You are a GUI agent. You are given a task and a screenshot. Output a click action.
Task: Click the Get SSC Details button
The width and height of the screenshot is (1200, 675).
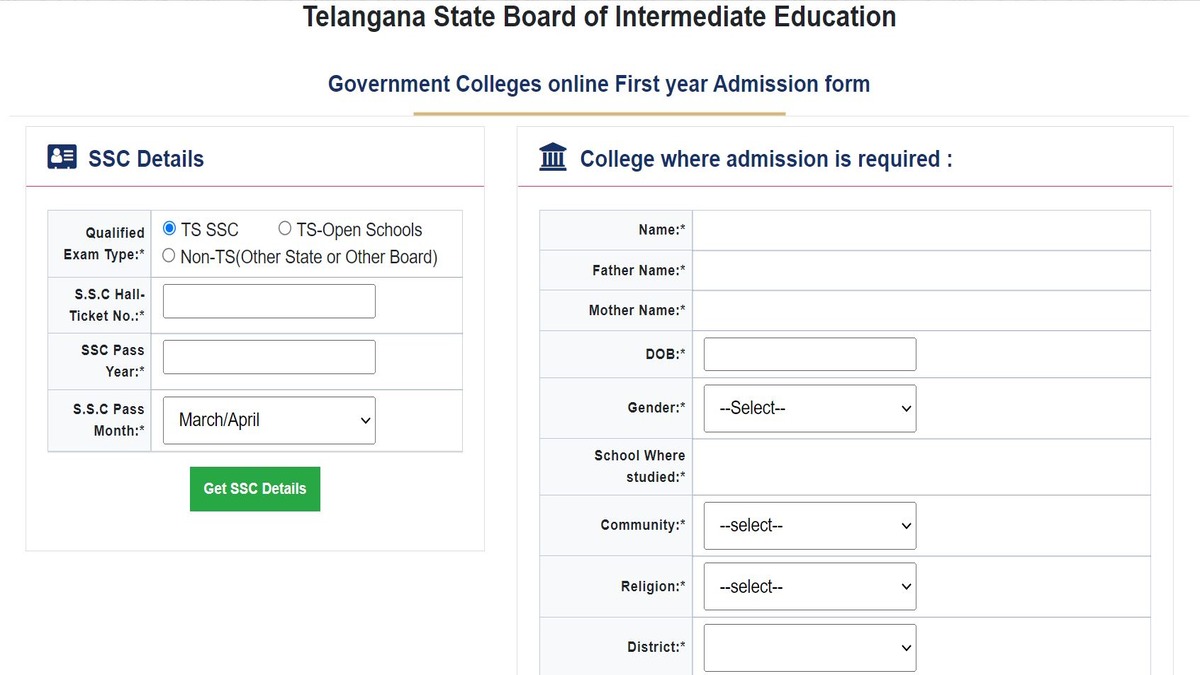click(x=255, y=489)
